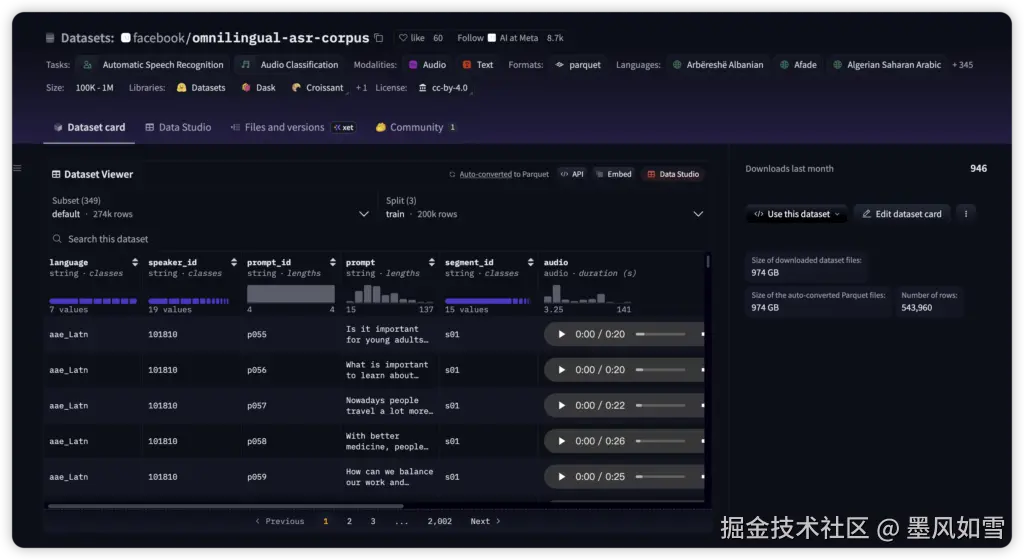Filter by Audio modality tag
Screen dimensions: 1024x560
[428, 65]
